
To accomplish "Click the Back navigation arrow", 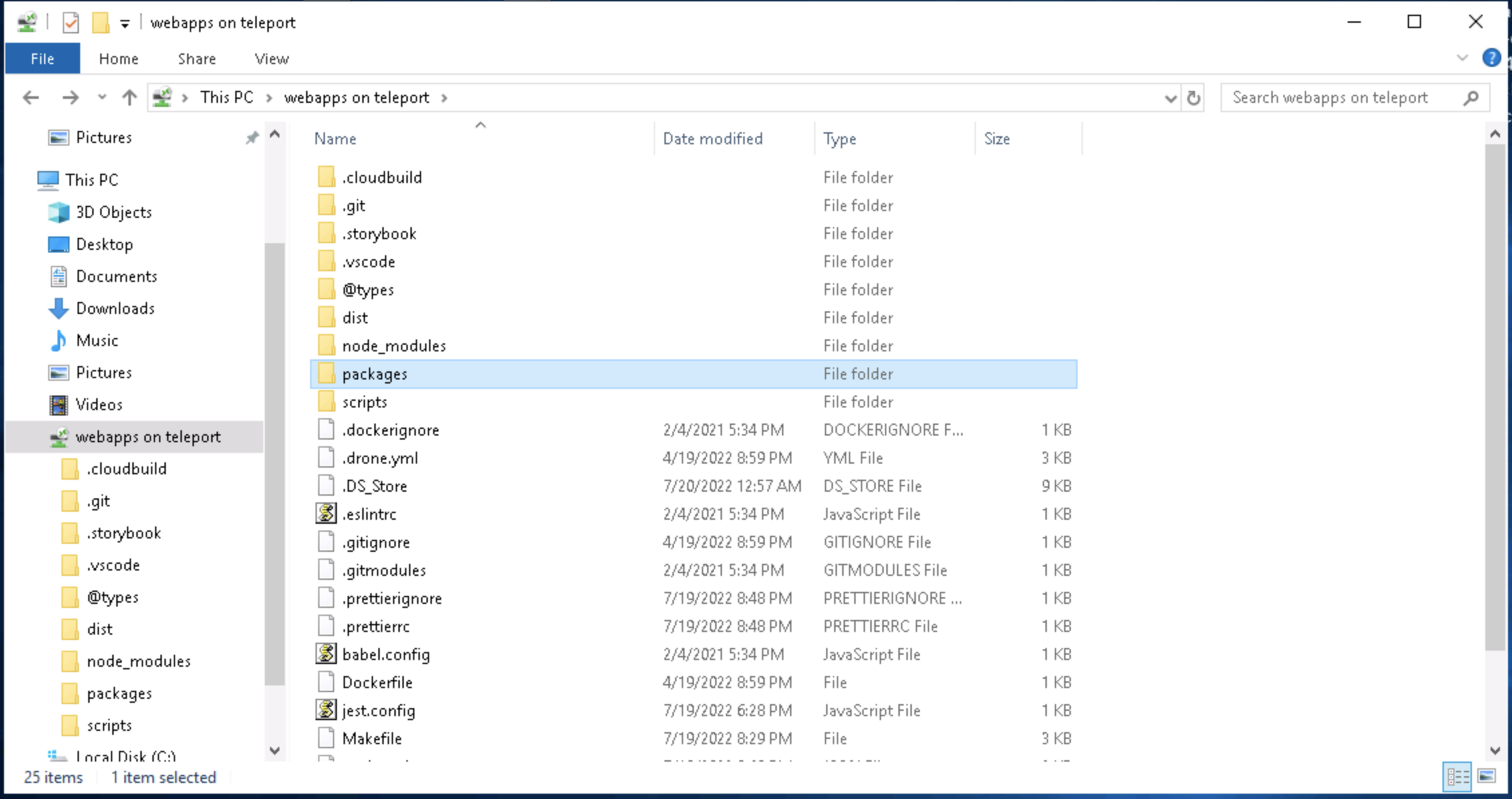I will [31, 98].
